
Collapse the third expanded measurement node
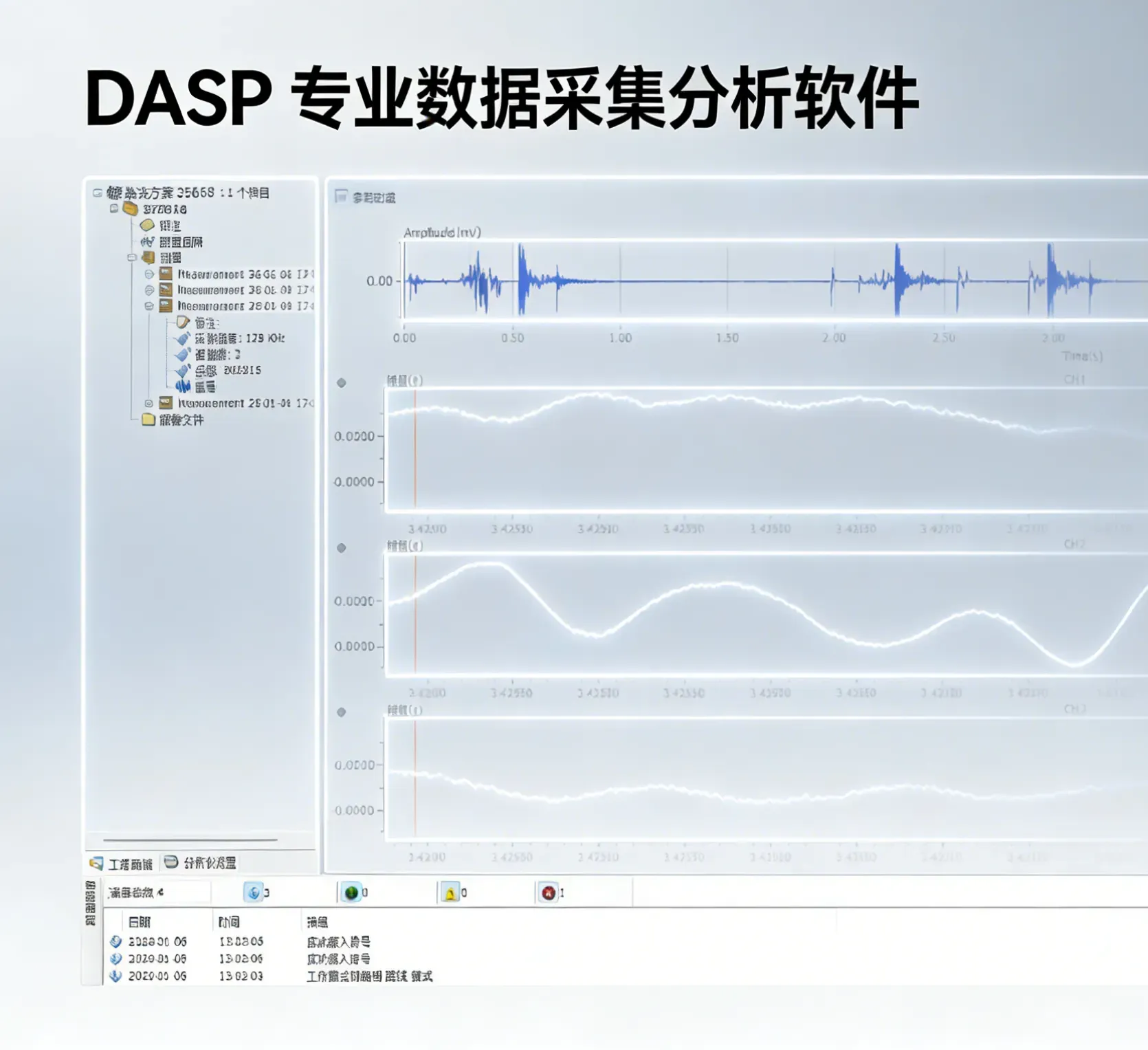[149, 306]
